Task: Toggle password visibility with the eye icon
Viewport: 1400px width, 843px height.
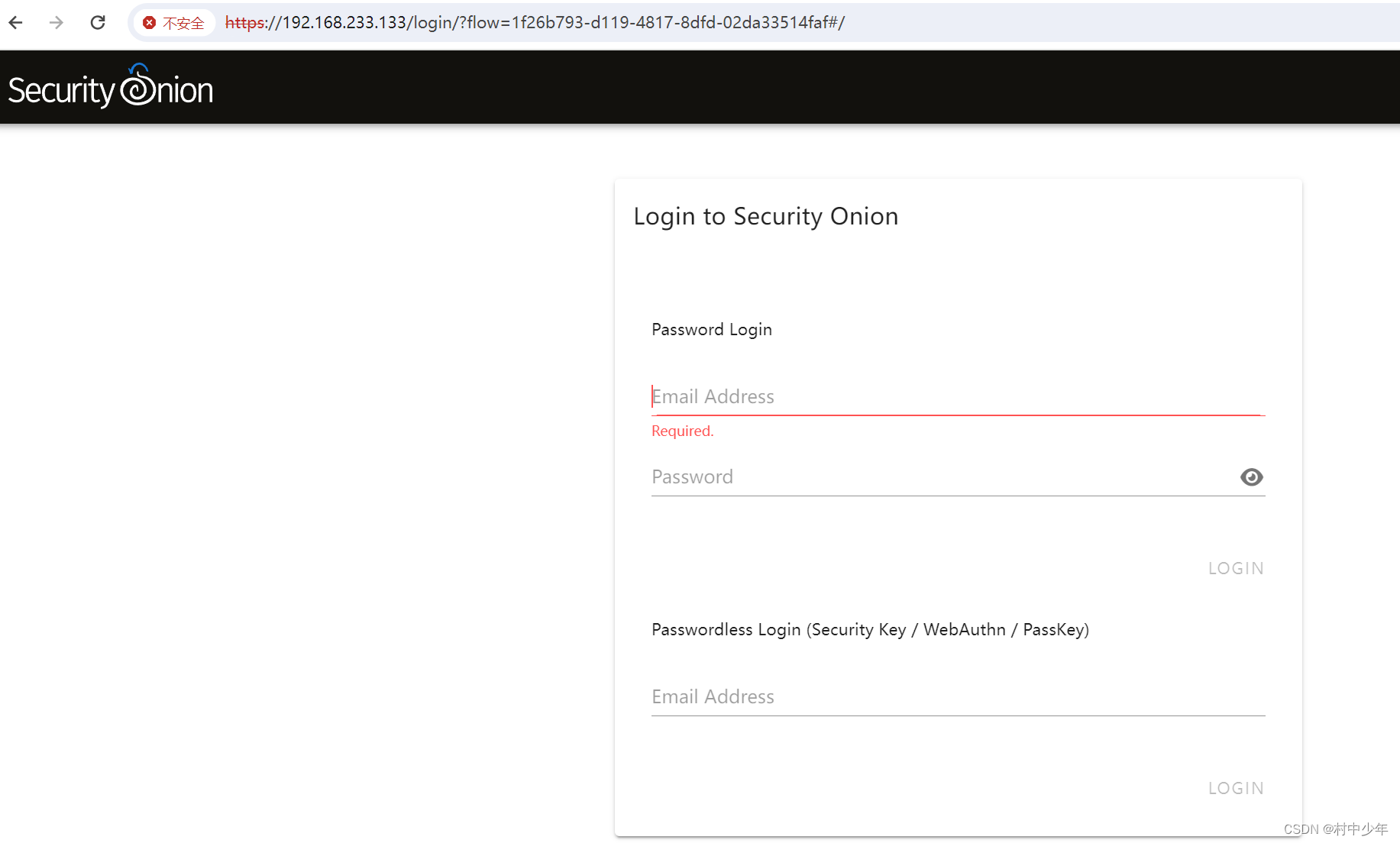Action: click(1251, 477)
